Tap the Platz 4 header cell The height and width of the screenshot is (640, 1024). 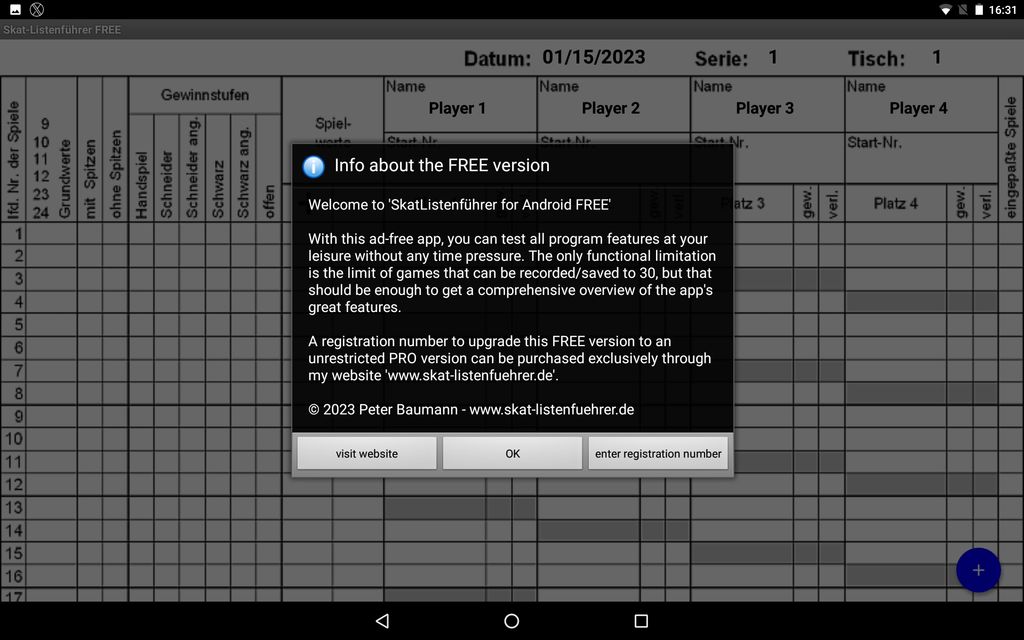(x=896, y=204)
